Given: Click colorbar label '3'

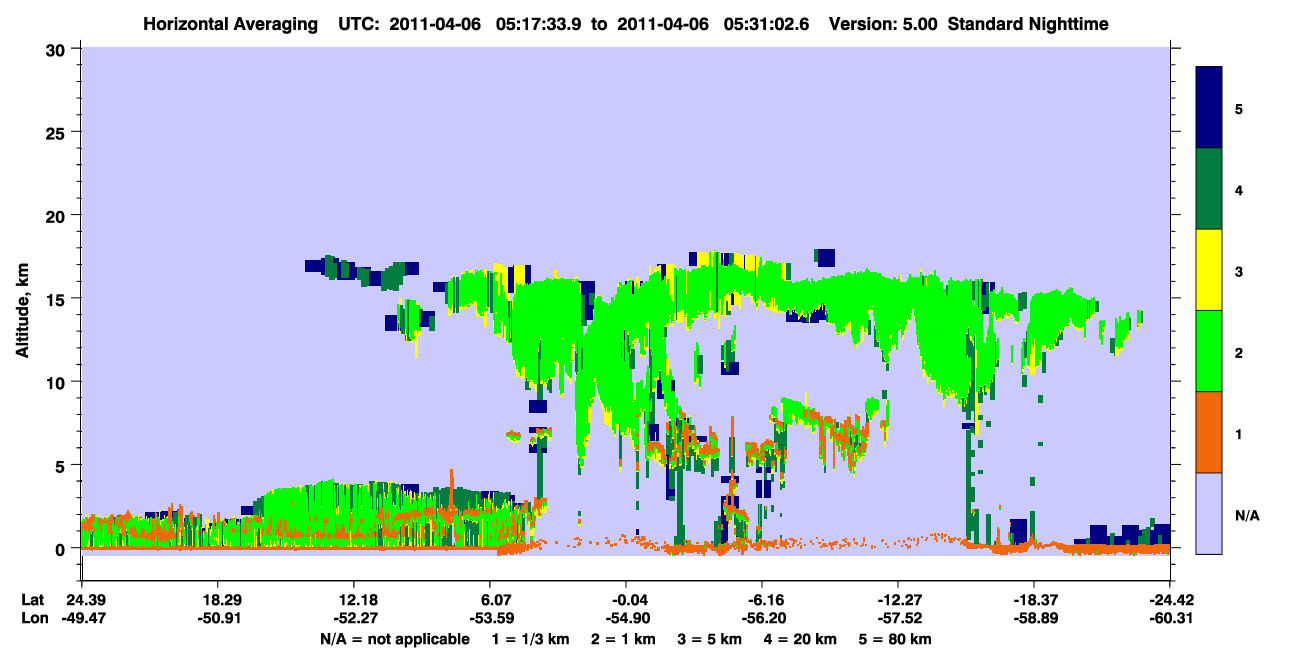Looking at the screenshot, I should [x=1239, y=271].
